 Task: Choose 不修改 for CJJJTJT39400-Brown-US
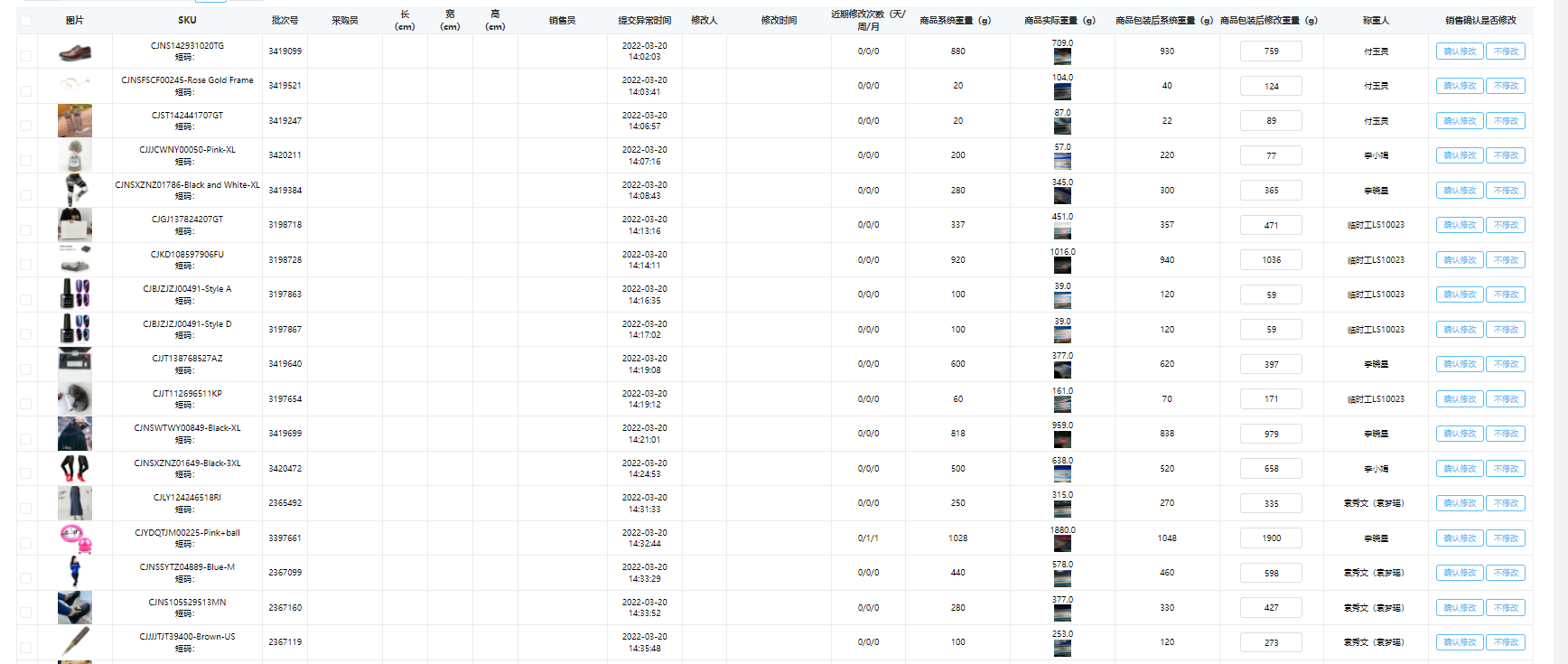(1506, 642)
